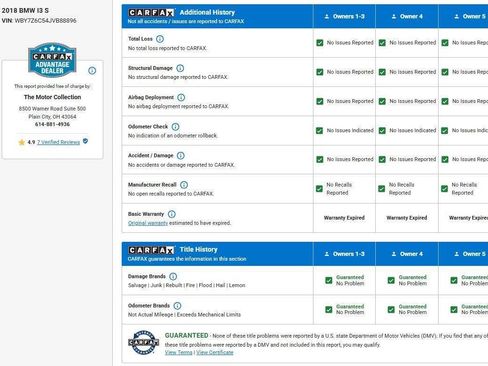Open info icon next to Airbag Deployment
488x366 pixels.
click(x=181, y=97)
